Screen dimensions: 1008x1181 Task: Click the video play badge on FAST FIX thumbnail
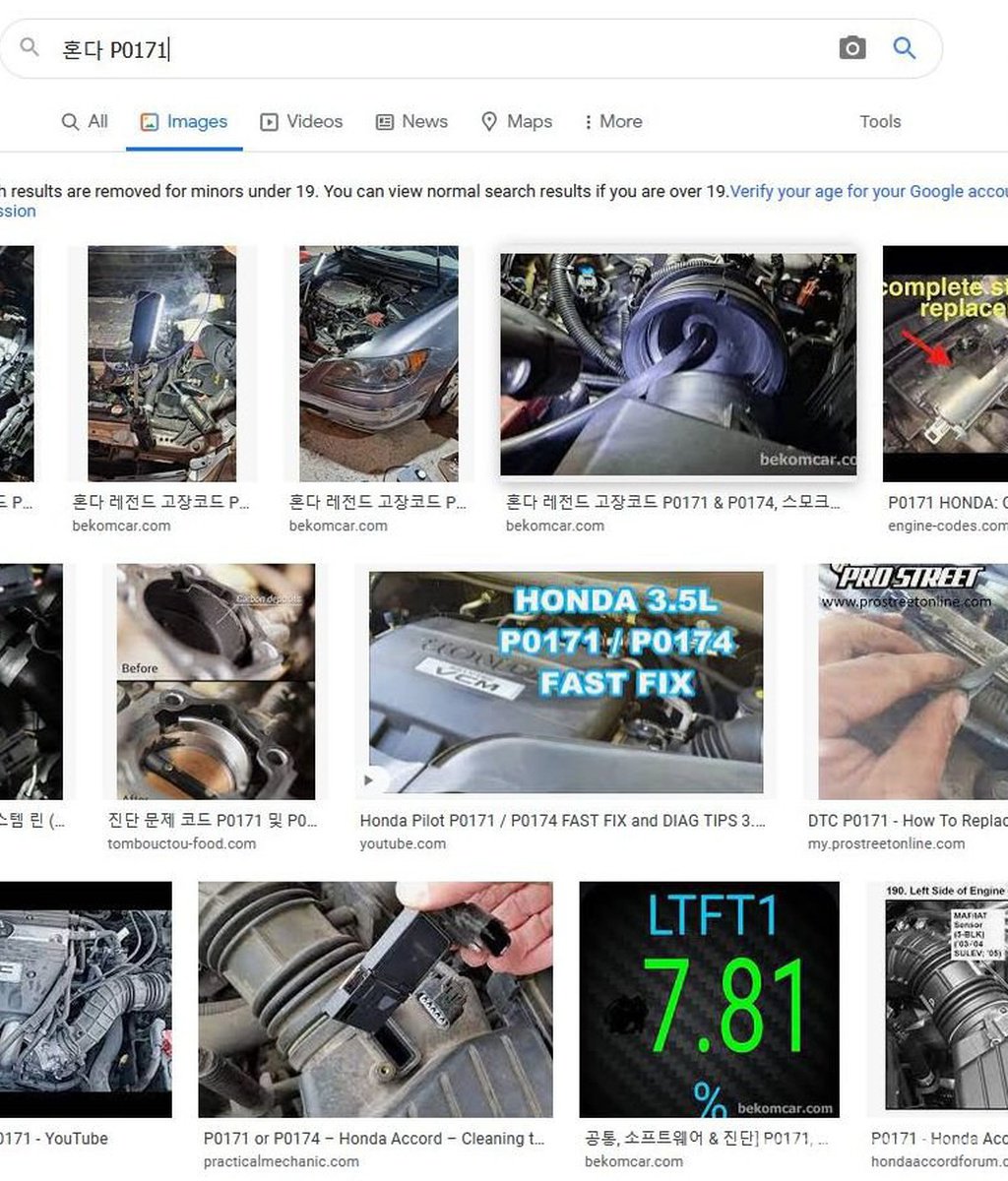(371, 780)
